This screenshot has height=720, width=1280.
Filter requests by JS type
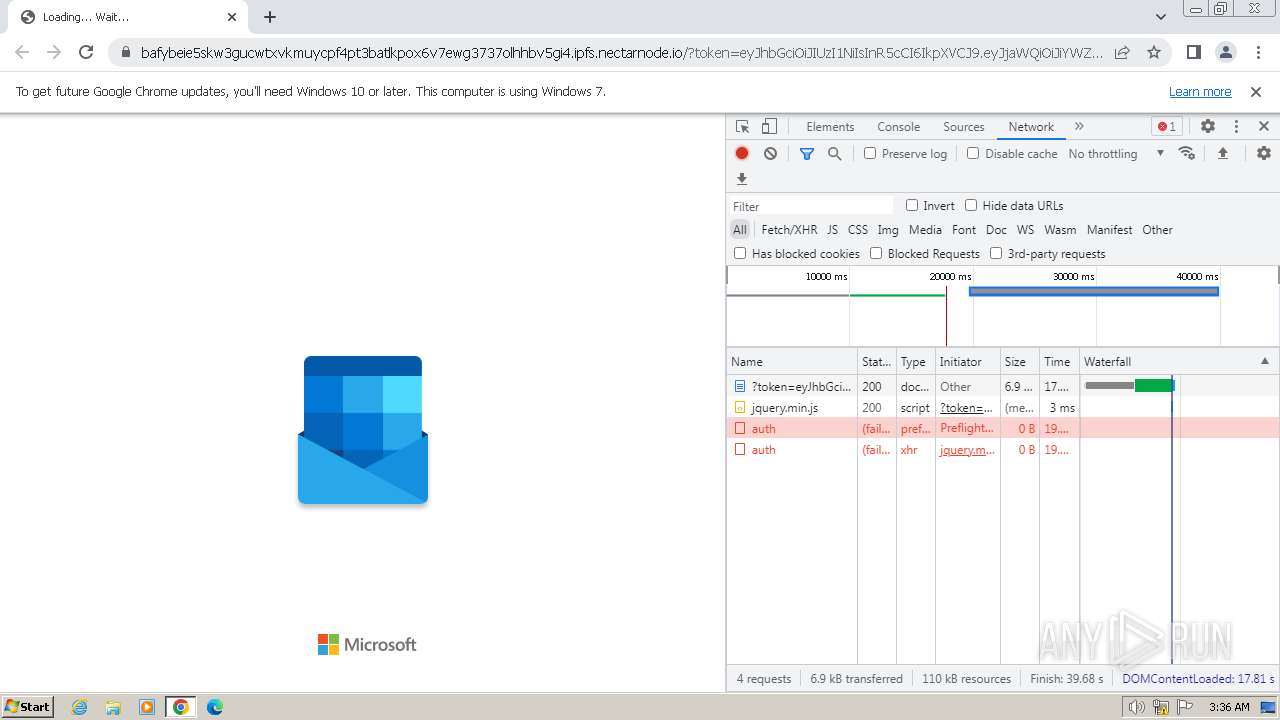pyautogui.click(x=833, y=230)
